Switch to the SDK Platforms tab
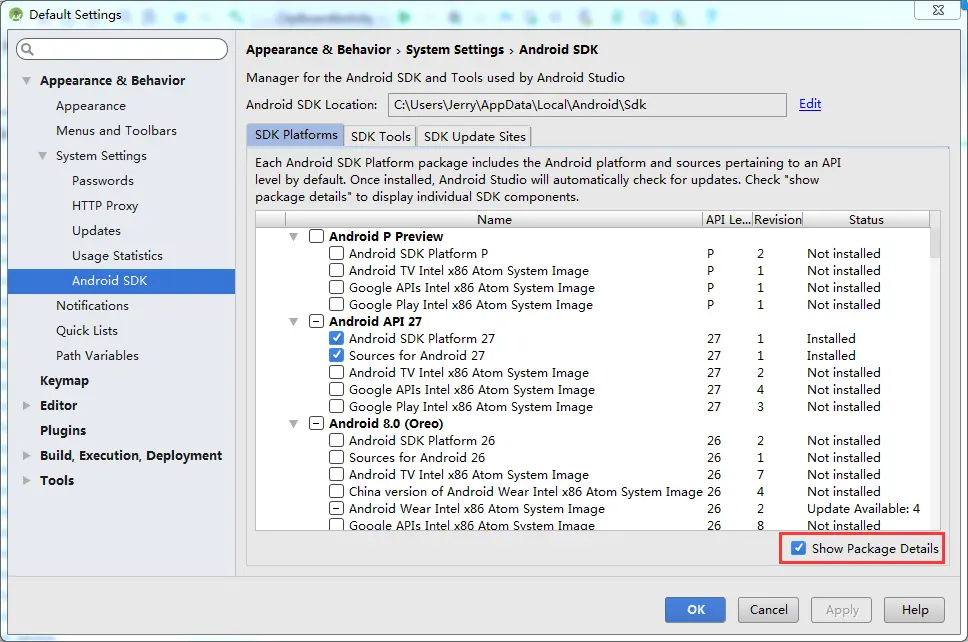This screenshot has width=968, height=642. pyautogui.click(x=296, y=135)
